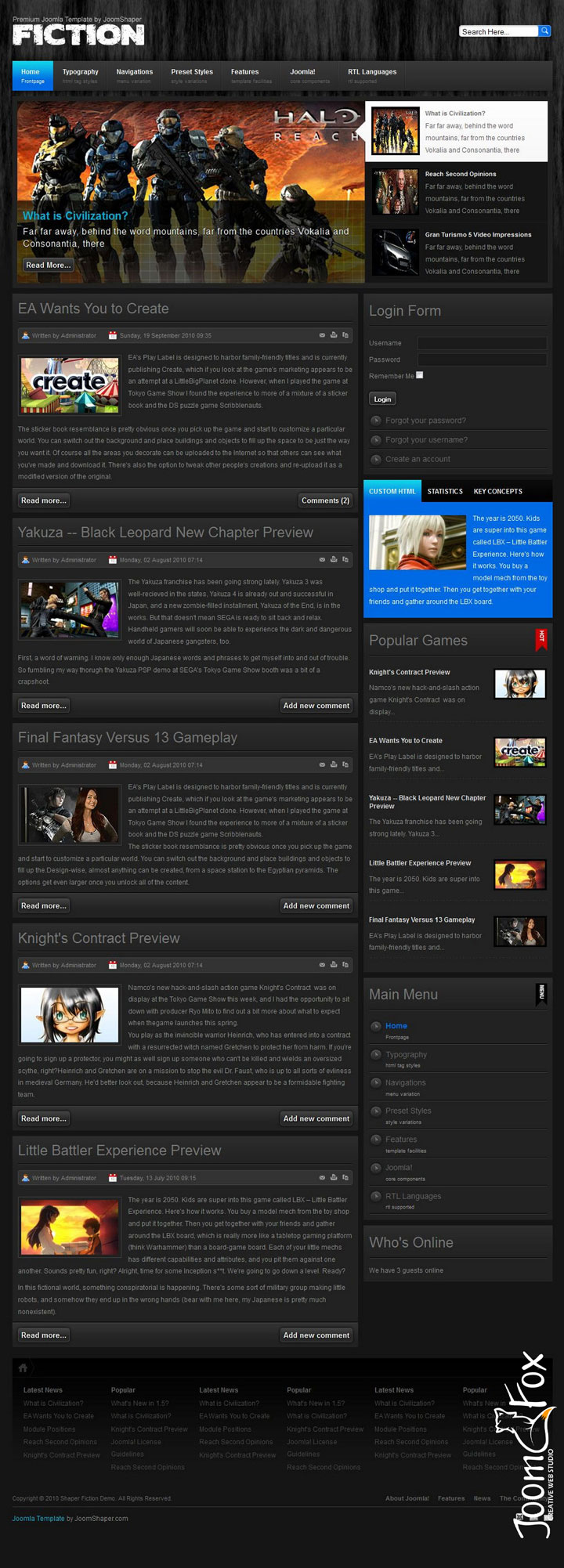Tick the Remember Me checkbox

pos(420,375)
